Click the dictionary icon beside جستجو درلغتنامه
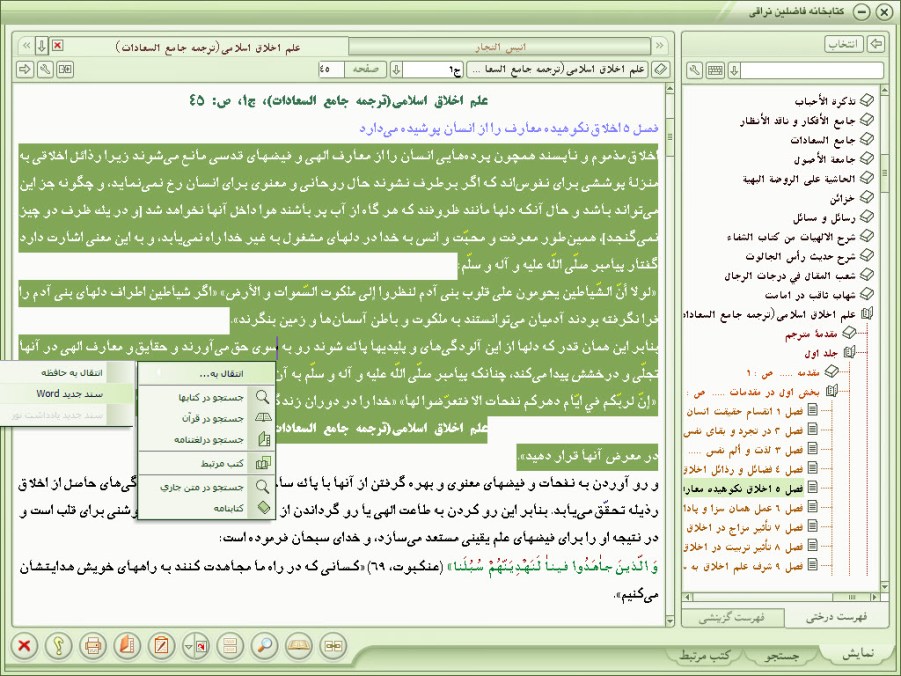901x676 pixels. pos(264,440)
